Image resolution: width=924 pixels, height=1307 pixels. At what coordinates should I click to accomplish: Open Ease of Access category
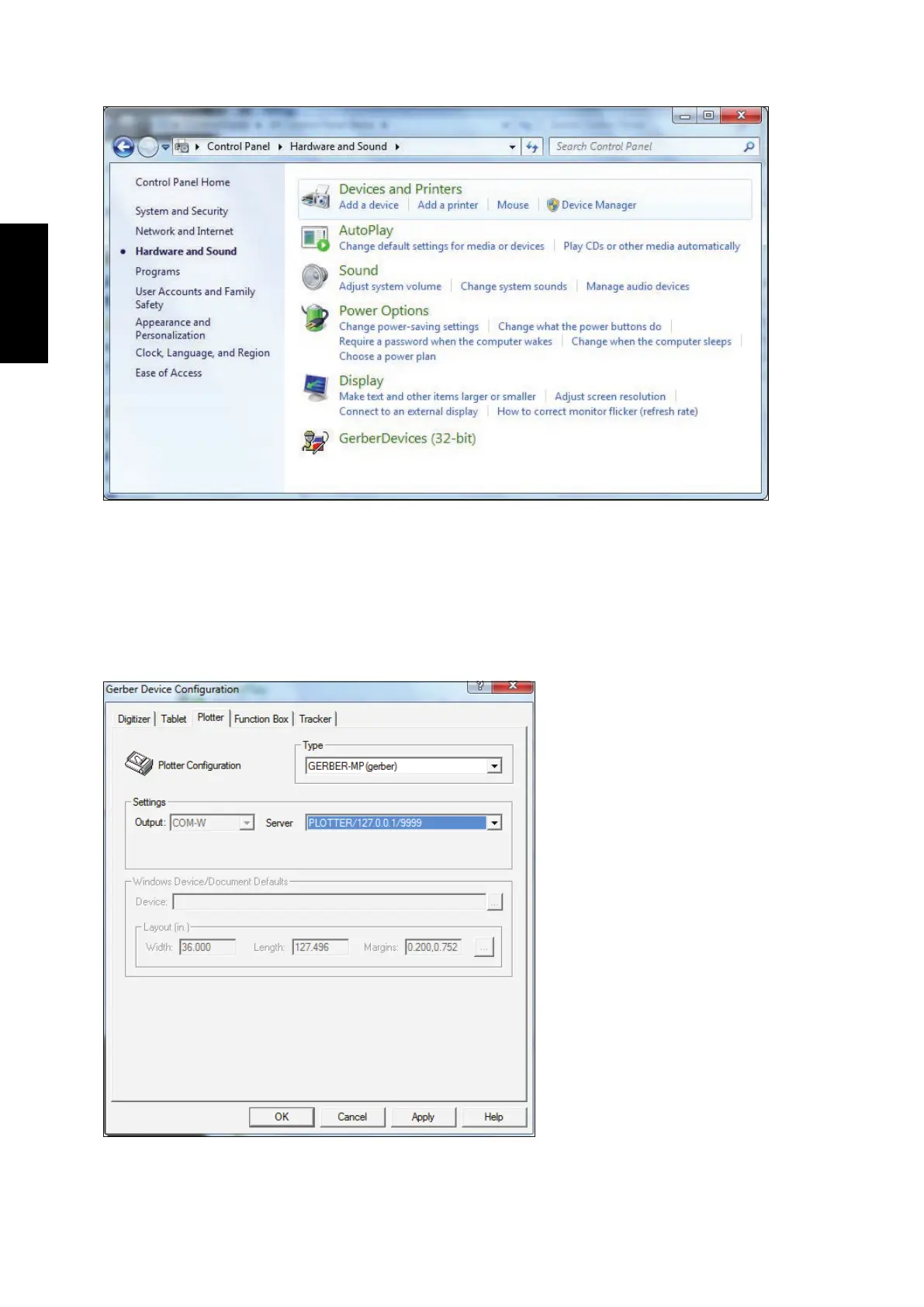click(168, 373)
